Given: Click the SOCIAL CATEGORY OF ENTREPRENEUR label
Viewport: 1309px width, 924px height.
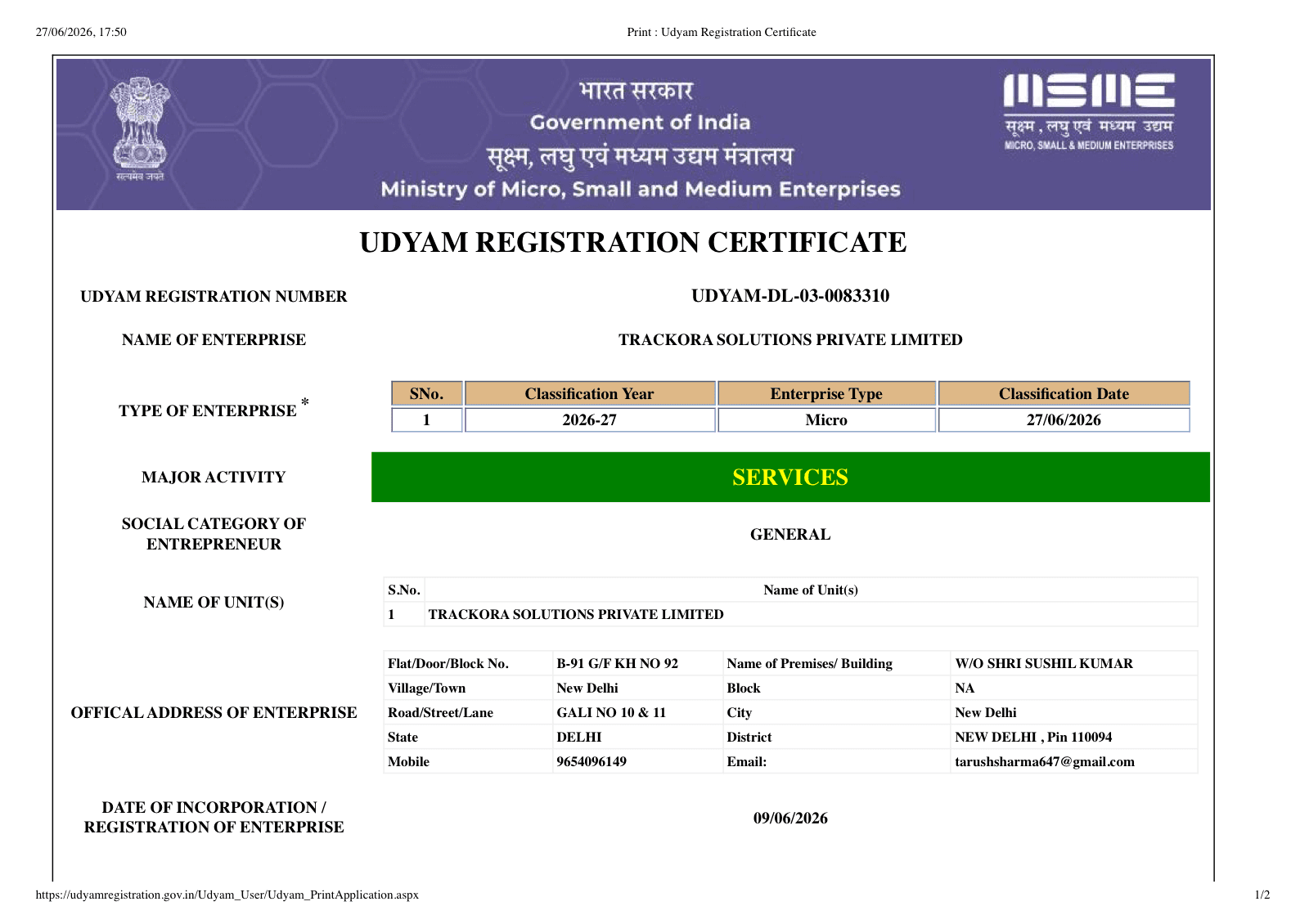Looking at the screenshot, I should (x=214, y=534).
